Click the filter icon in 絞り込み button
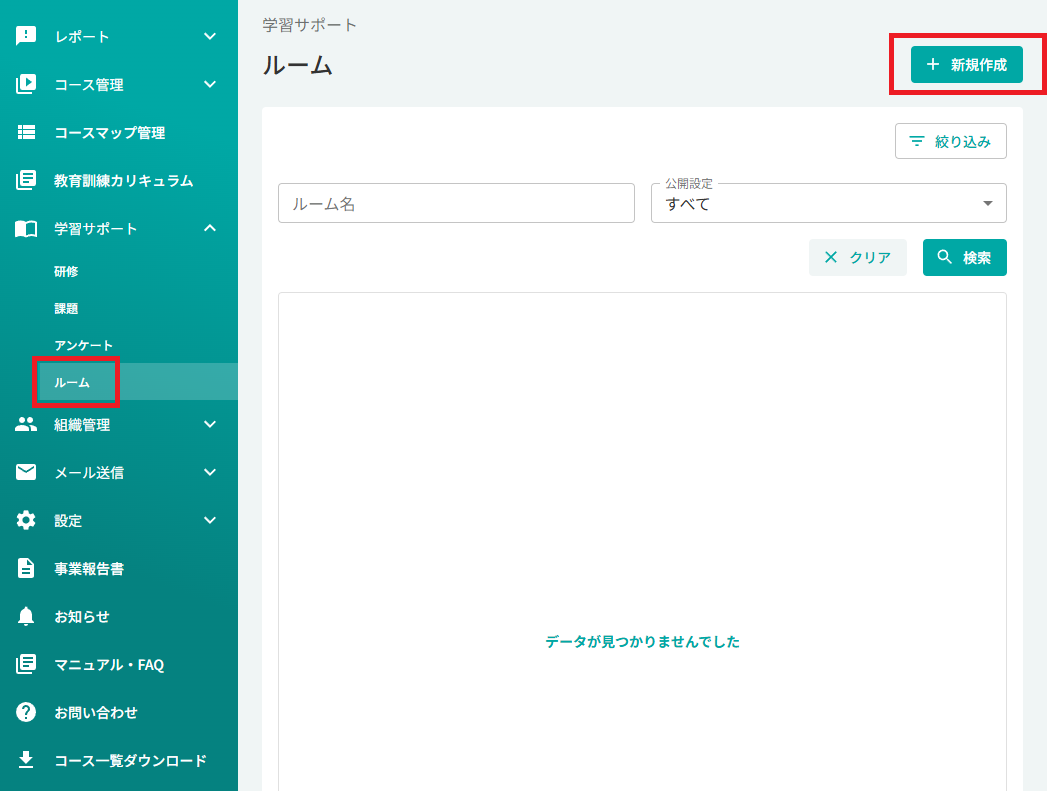Viewport: 1047px width, 791px height. pyautogui.click(x=917, y=141)
